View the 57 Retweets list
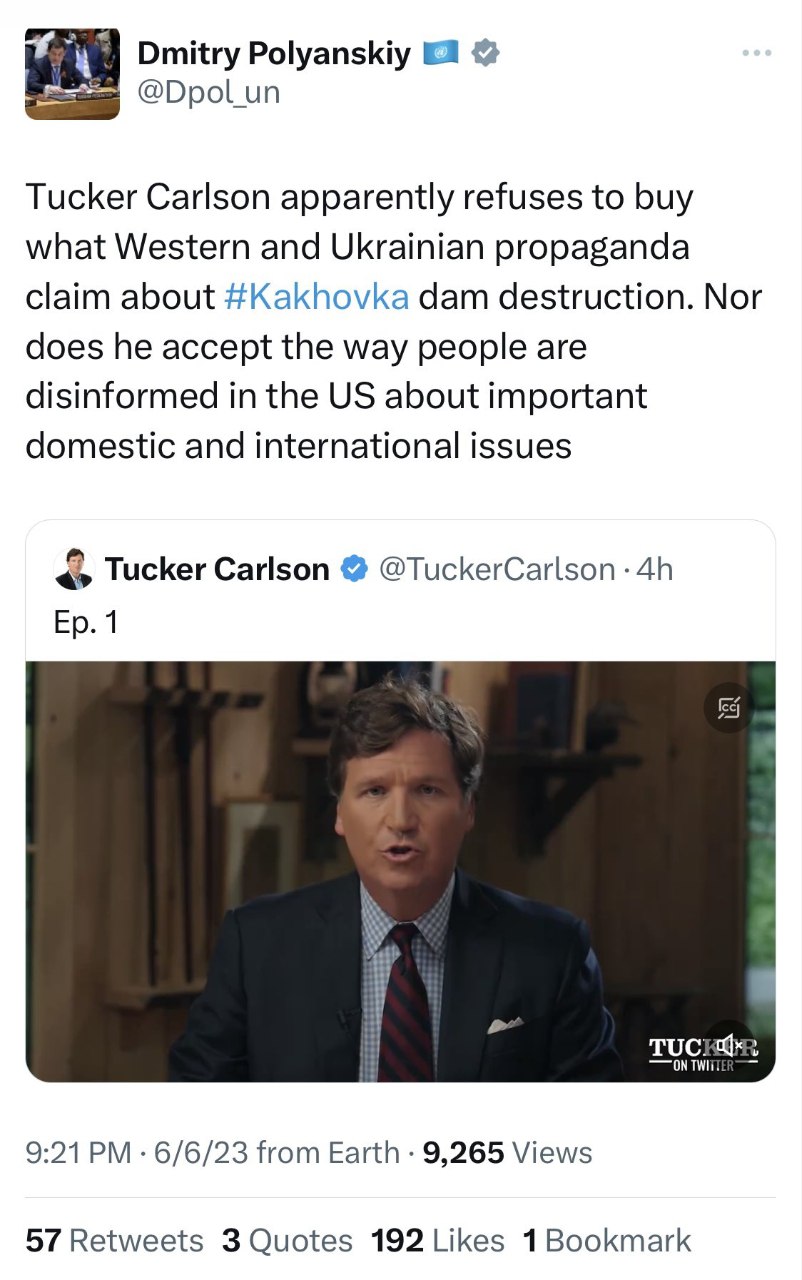The width and height of the screenshot is (802, 1280). (114, 1241)
